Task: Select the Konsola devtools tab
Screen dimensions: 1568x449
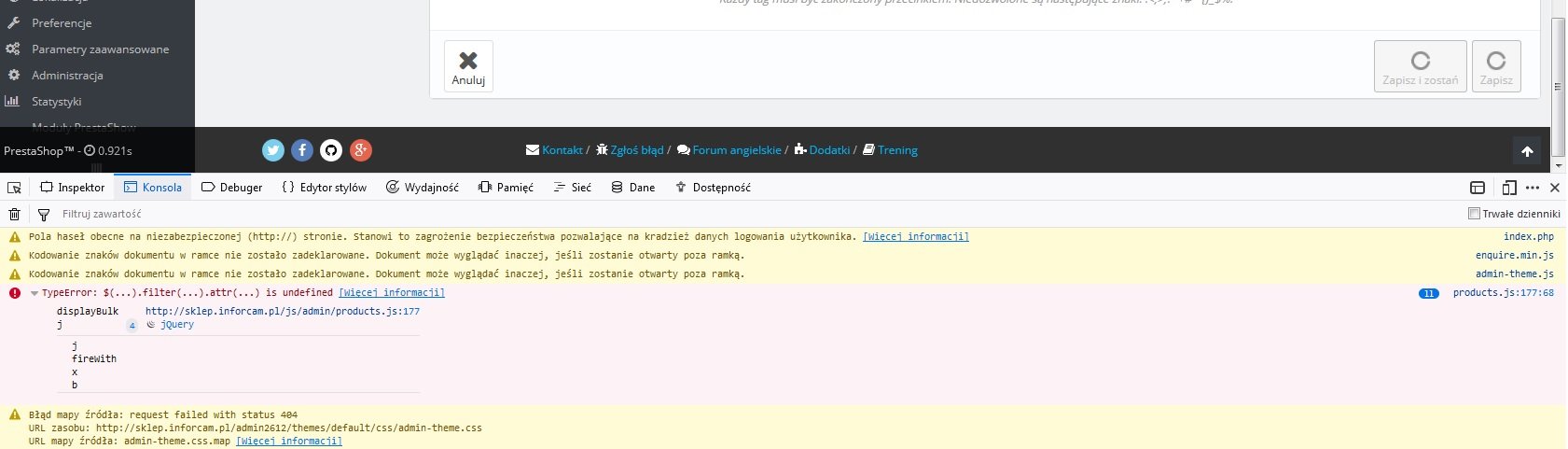Action: 153,188
